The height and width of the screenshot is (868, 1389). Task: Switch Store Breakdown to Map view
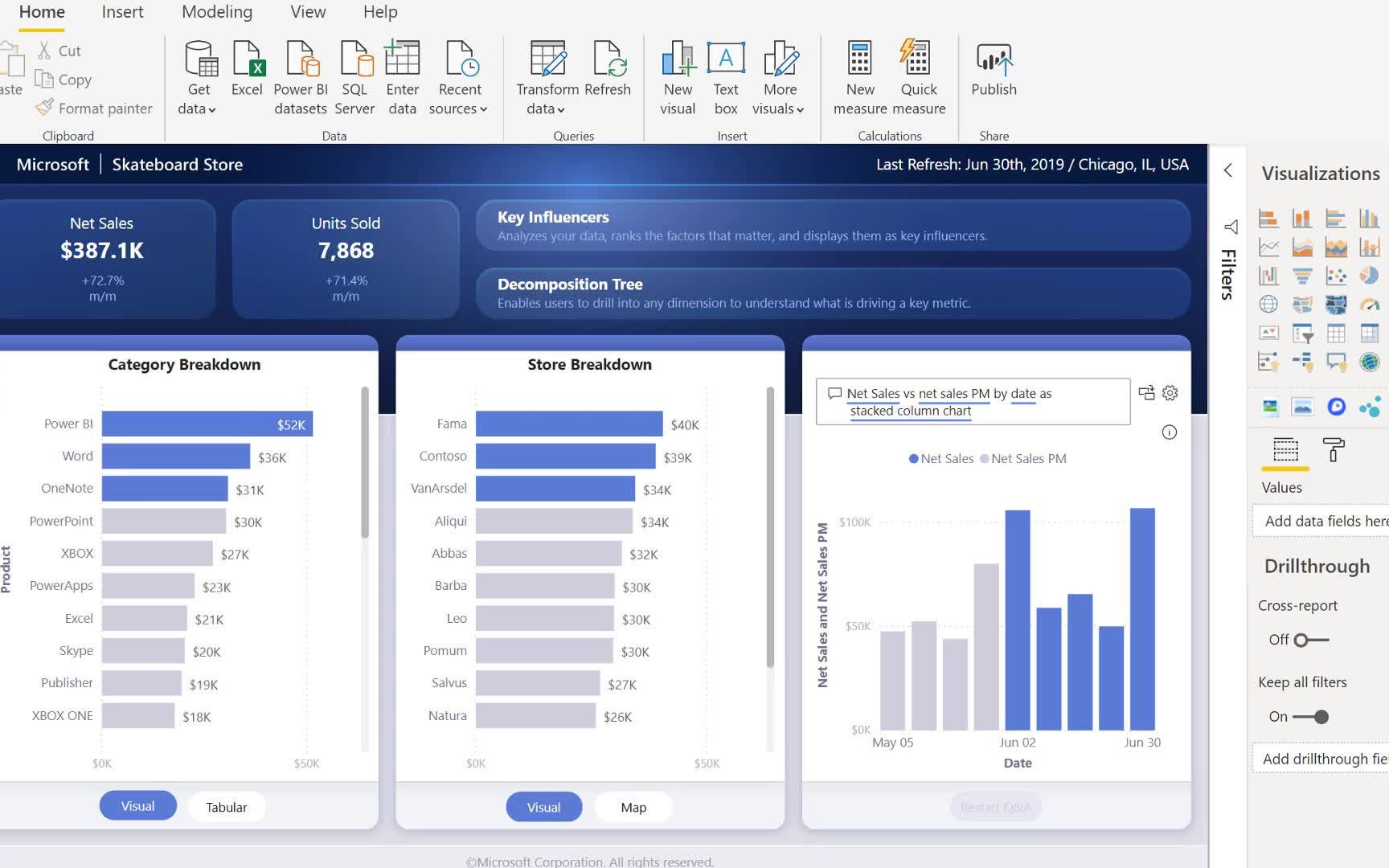coord(633,807)
